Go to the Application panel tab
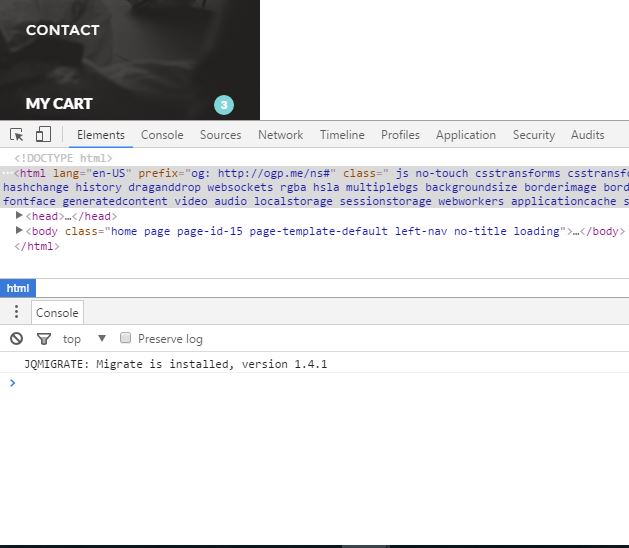 [x=465, y=135]
